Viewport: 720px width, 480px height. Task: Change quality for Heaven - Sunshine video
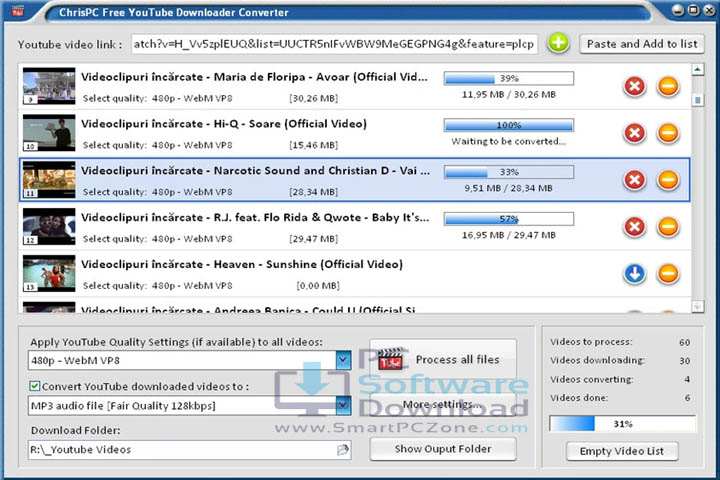click(192, 286)
